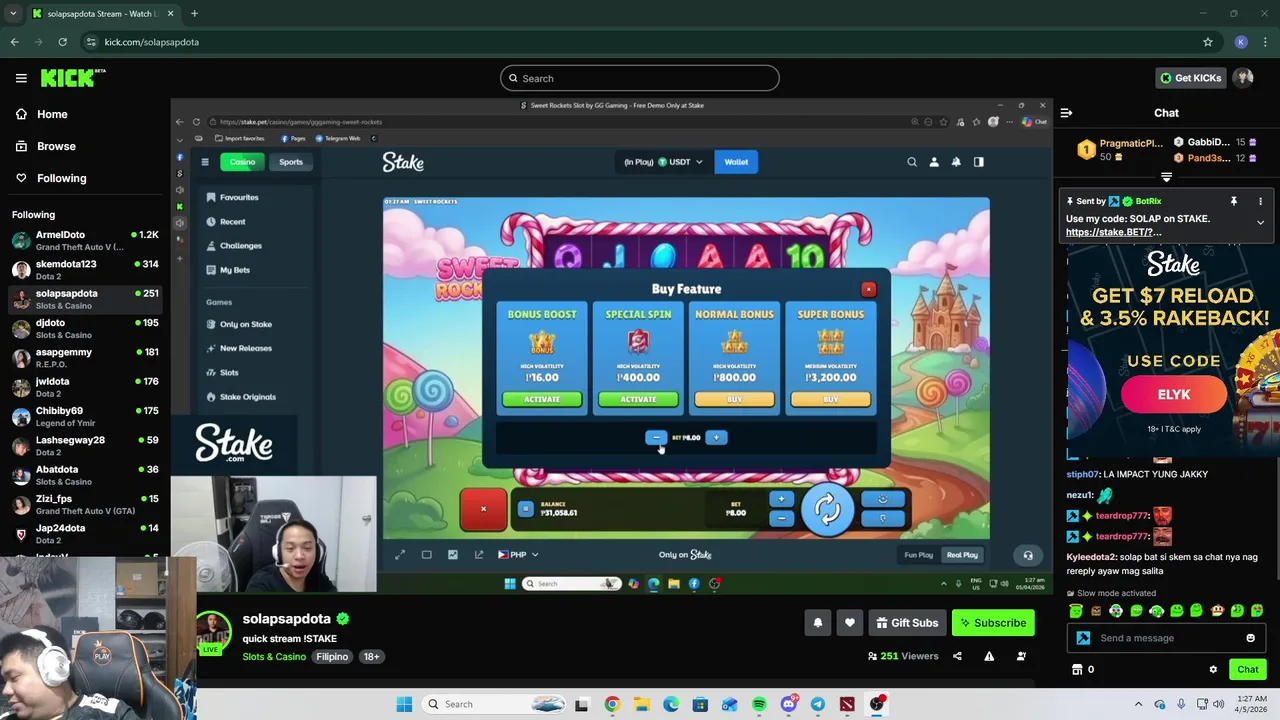
Task: Send message with green Chat button
Action: 1247,669
